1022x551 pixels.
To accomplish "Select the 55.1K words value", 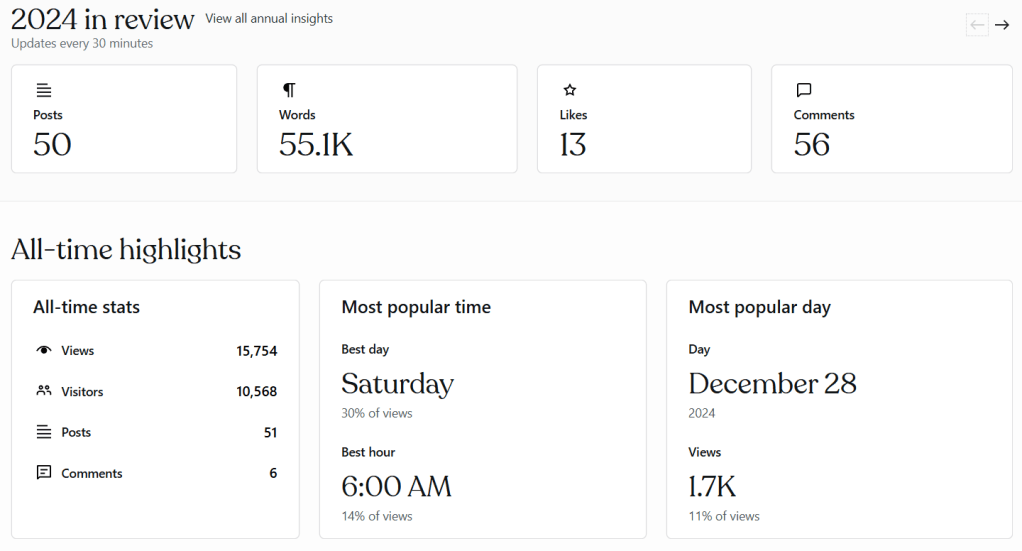I will [x=316, y=145].
